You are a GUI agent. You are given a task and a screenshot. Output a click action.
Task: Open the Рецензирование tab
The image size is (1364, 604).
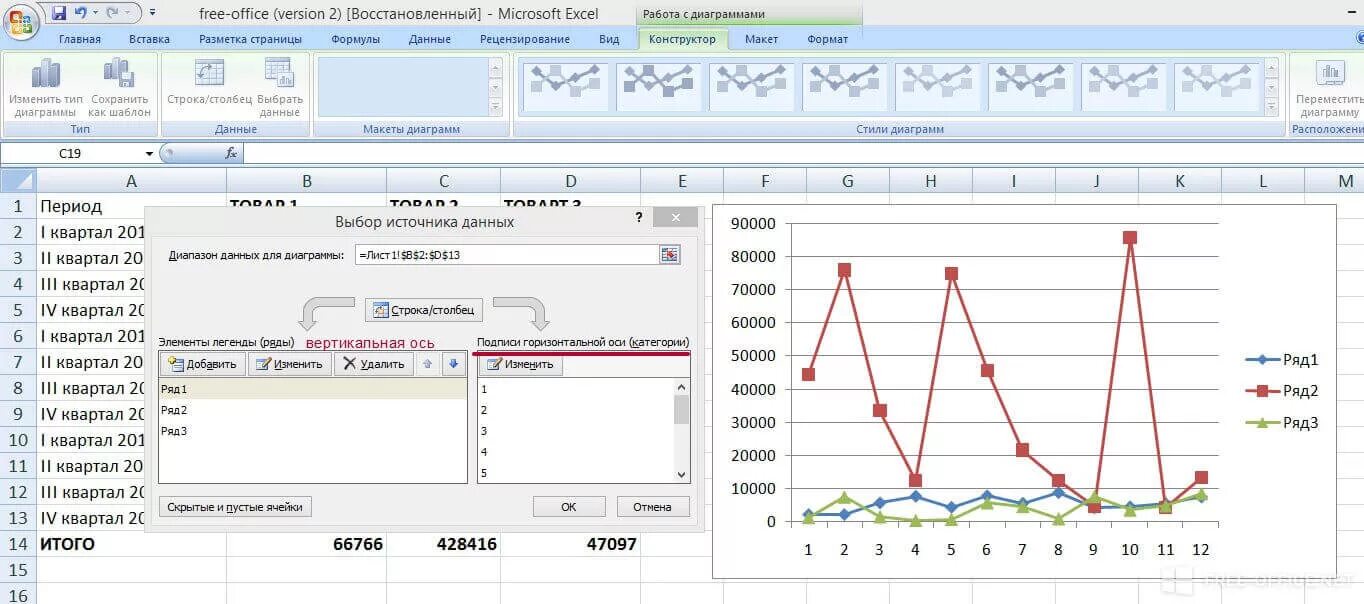(525, 39)
